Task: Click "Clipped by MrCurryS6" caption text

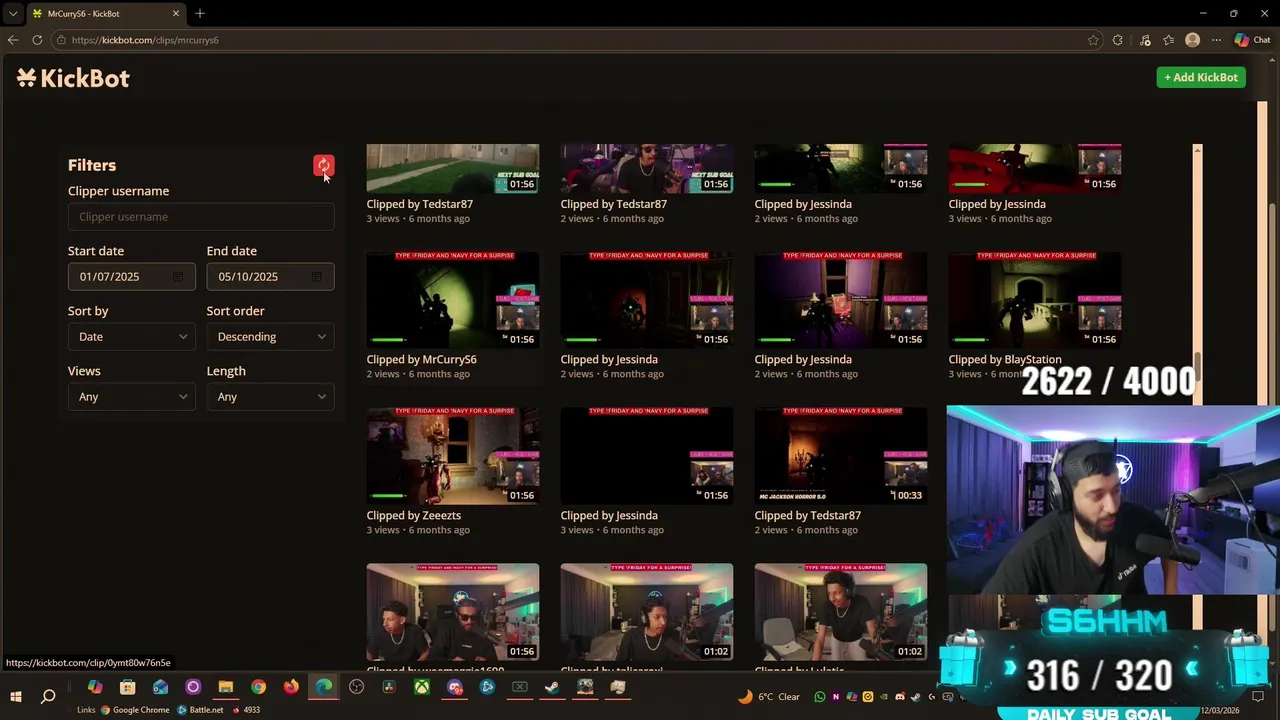Action: [x=421, y=360]
